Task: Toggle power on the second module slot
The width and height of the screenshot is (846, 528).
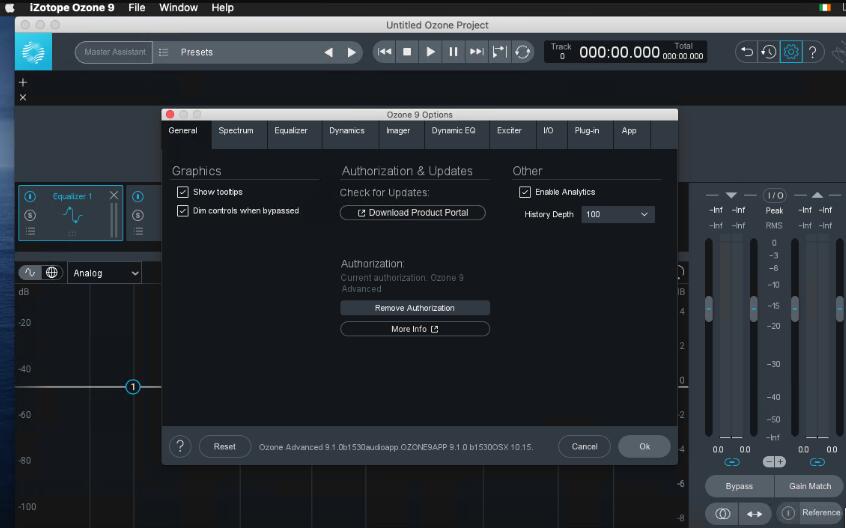Action: pos(138,196)
